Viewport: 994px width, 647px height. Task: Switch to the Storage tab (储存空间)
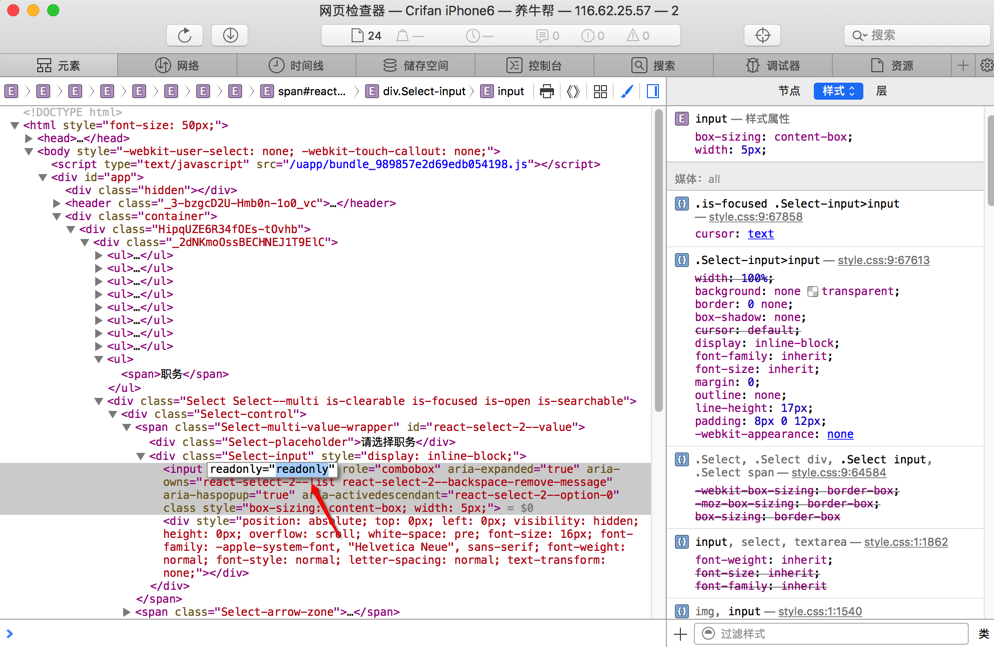click(415, 65)
